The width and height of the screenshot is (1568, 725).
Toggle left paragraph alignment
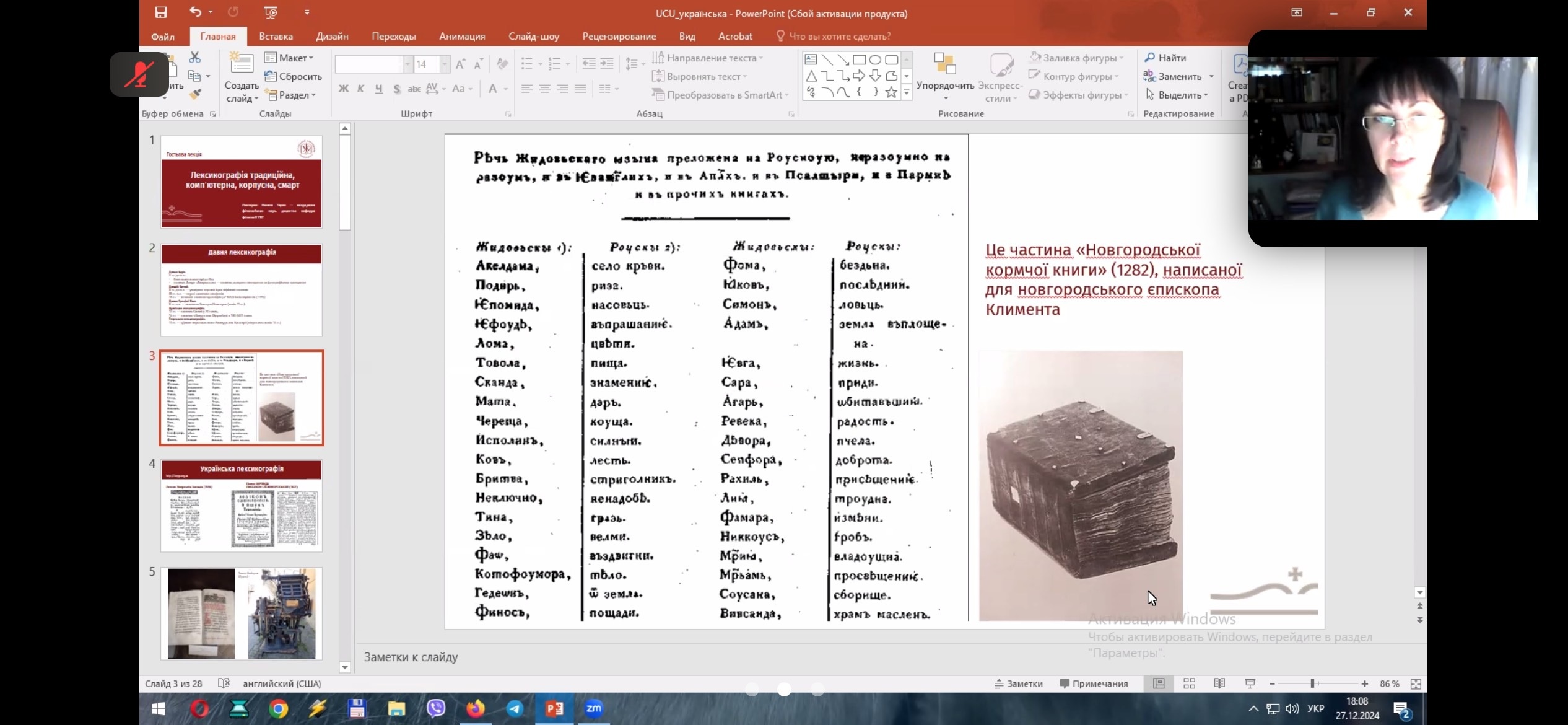coord(526,89)
